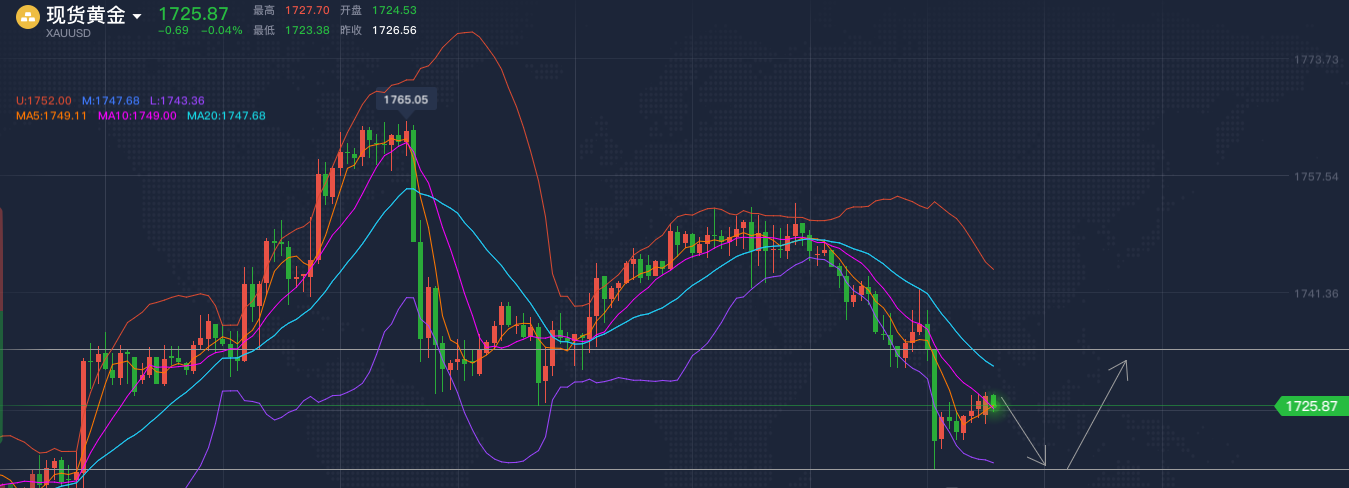Open the 现货黄金 instrument dropdown arrow
1349x488 pixels.
tap(137, 17)
